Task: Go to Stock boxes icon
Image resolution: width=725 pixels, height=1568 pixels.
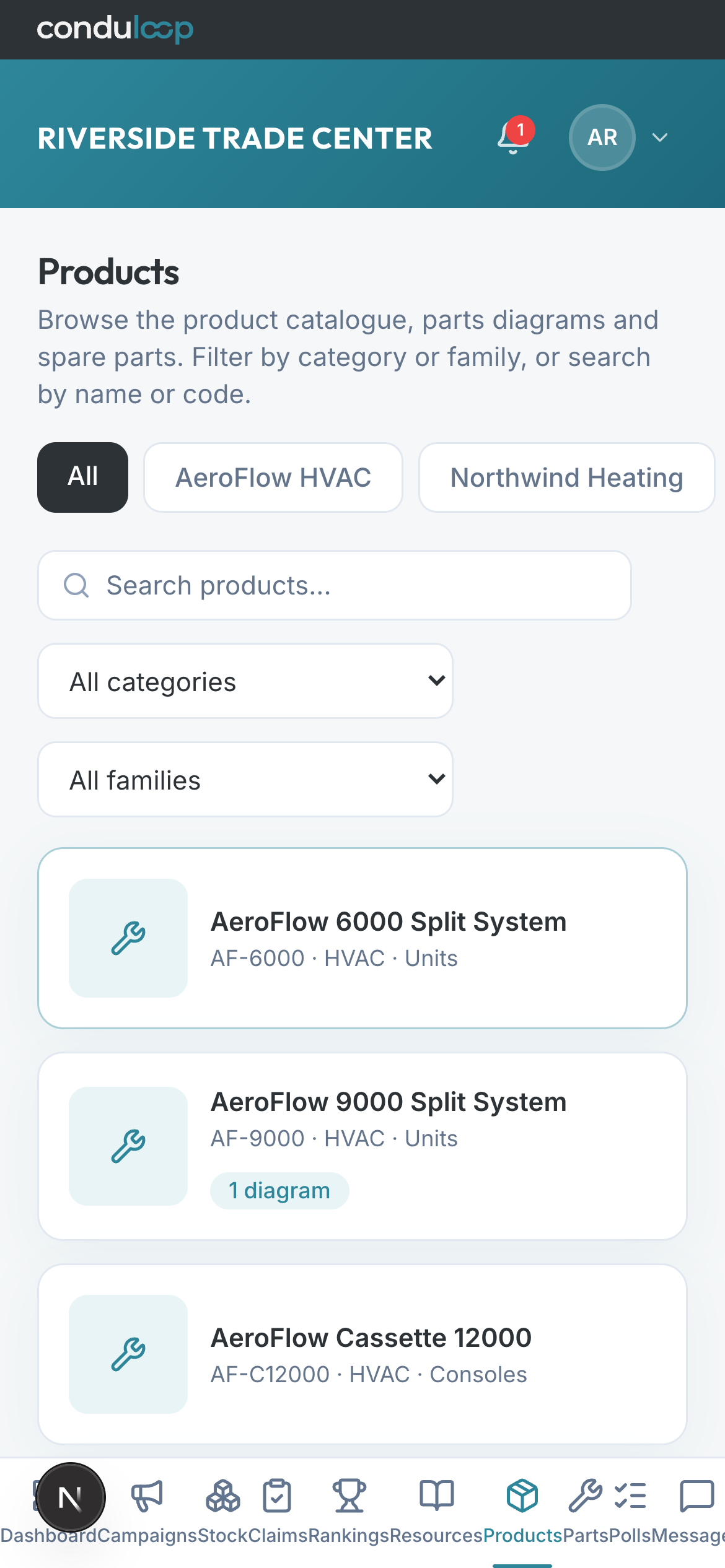Action: pos(223,1496)
